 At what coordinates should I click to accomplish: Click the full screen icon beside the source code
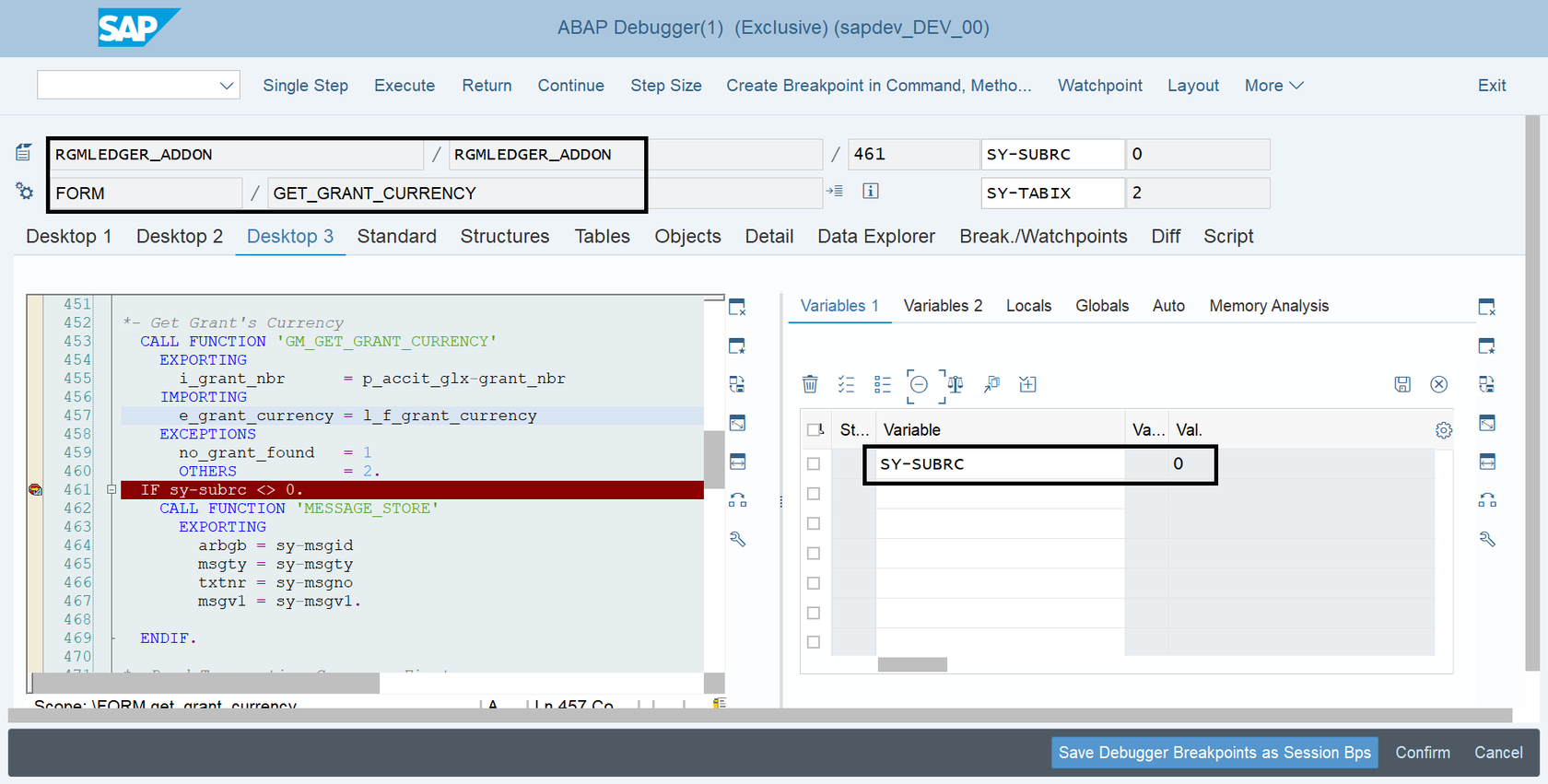[737, 423]
